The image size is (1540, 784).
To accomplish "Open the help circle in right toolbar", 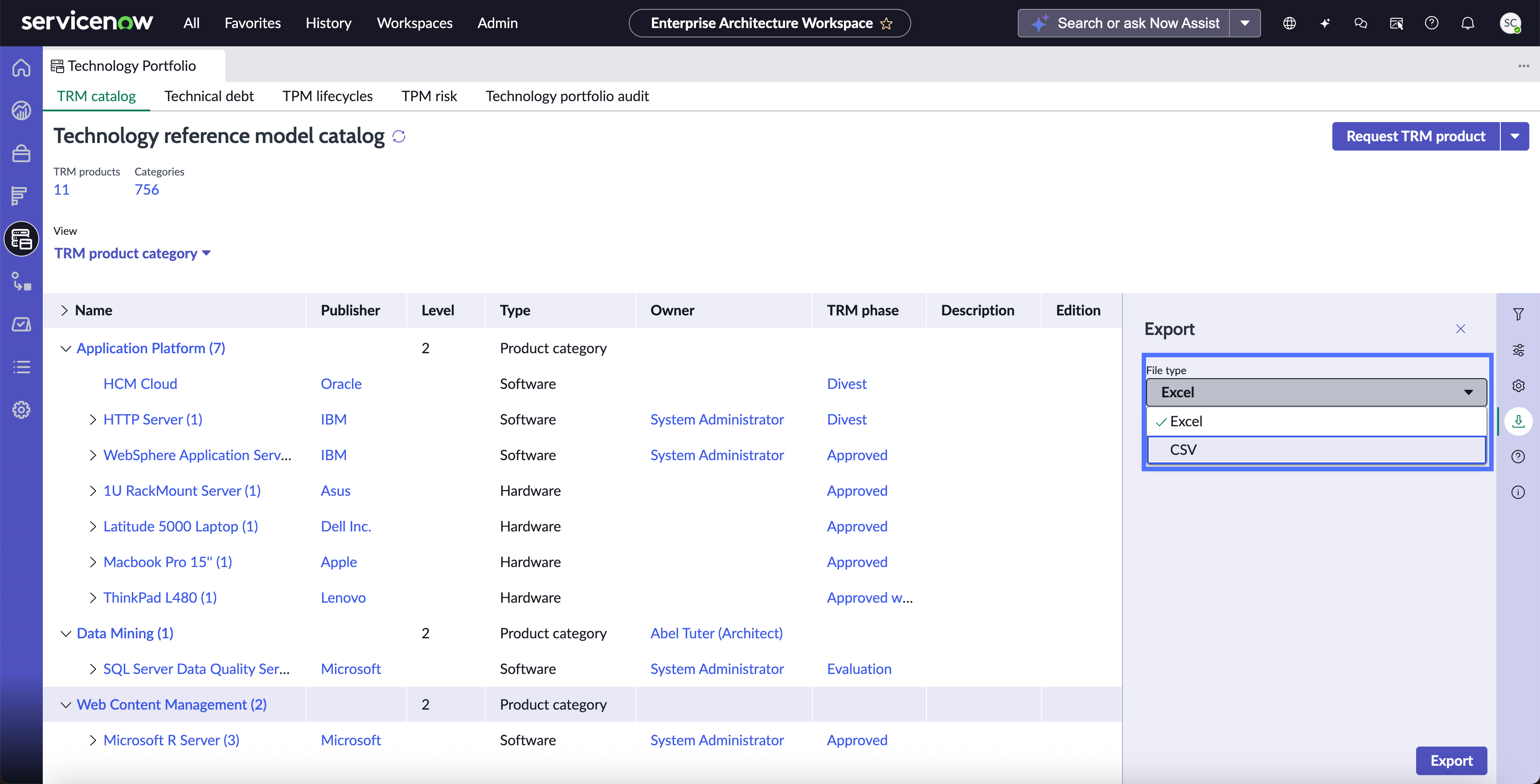I will coord(1519,457).
